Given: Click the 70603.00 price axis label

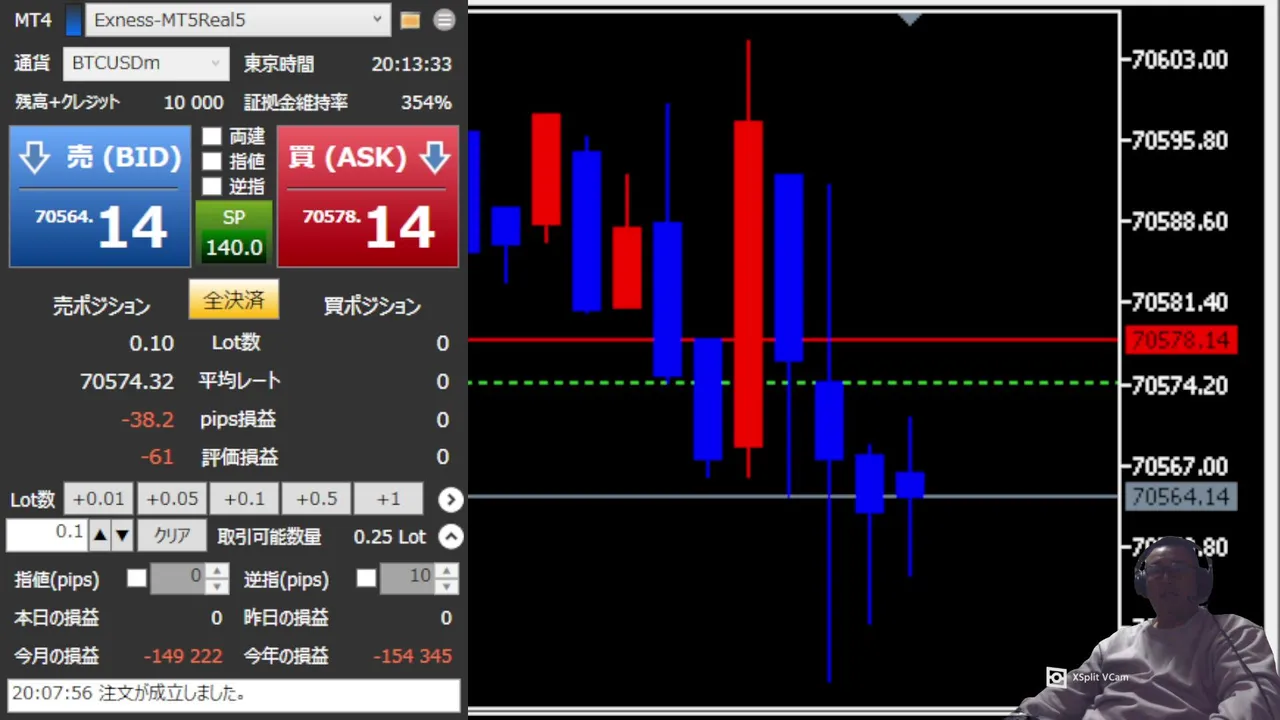Looking at the screenshot, I should [x=1180, y=60].
